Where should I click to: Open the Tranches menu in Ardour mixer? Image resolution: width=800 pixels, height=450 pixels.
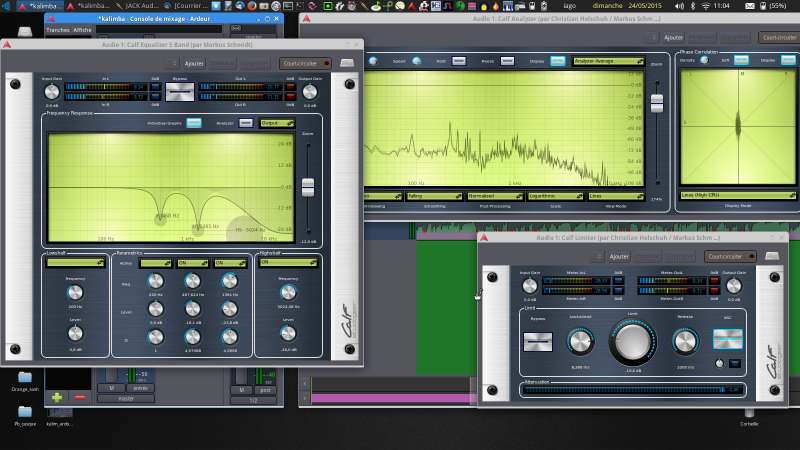58,30
